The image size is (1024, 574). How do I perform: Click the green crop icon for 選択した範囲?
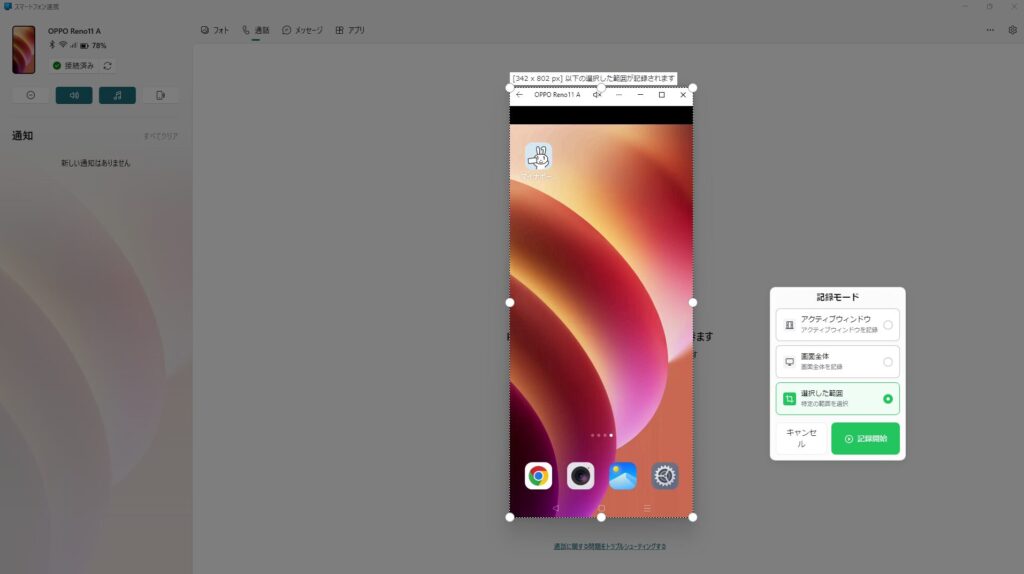click(789, 398)
